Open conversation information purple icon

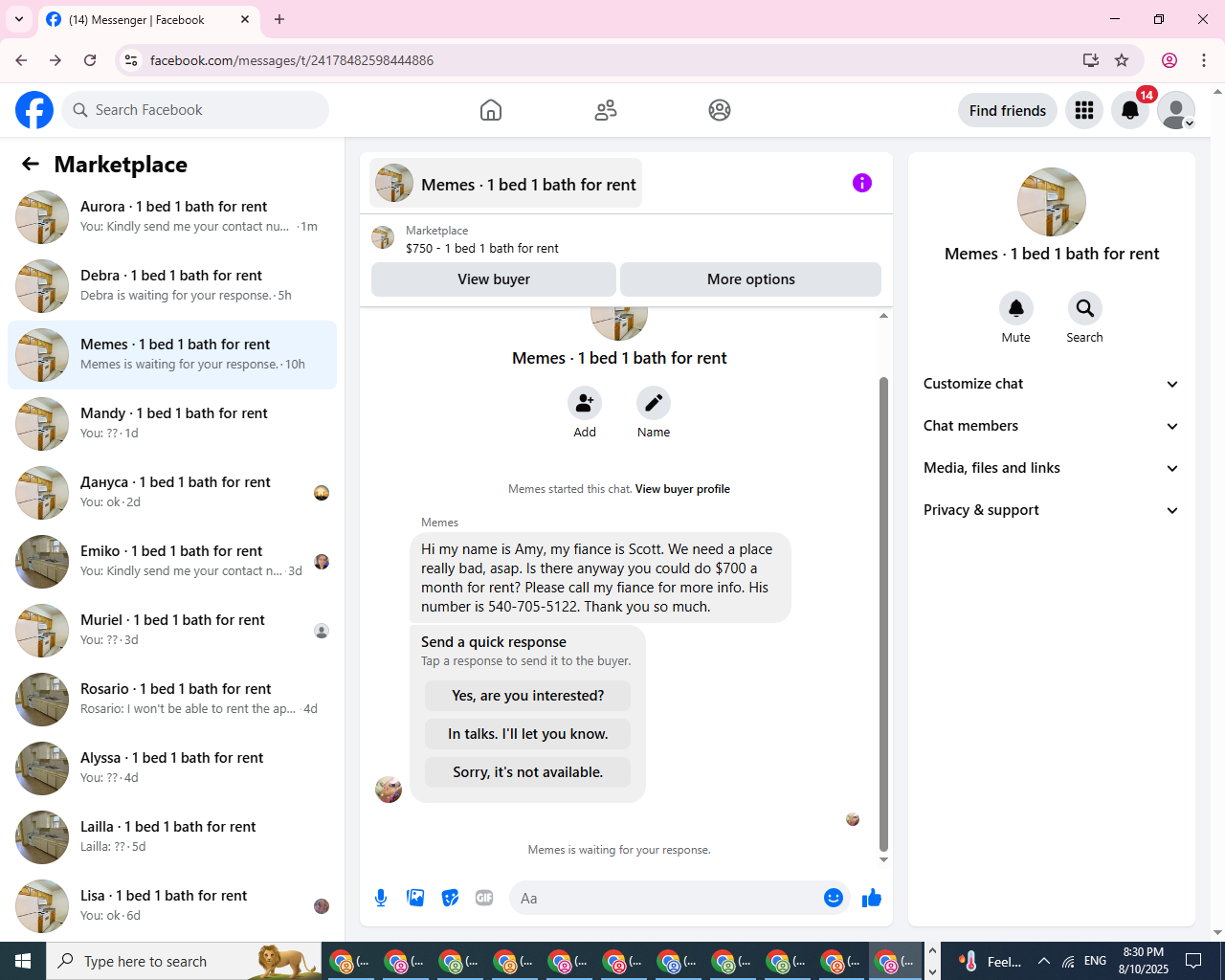862,183
